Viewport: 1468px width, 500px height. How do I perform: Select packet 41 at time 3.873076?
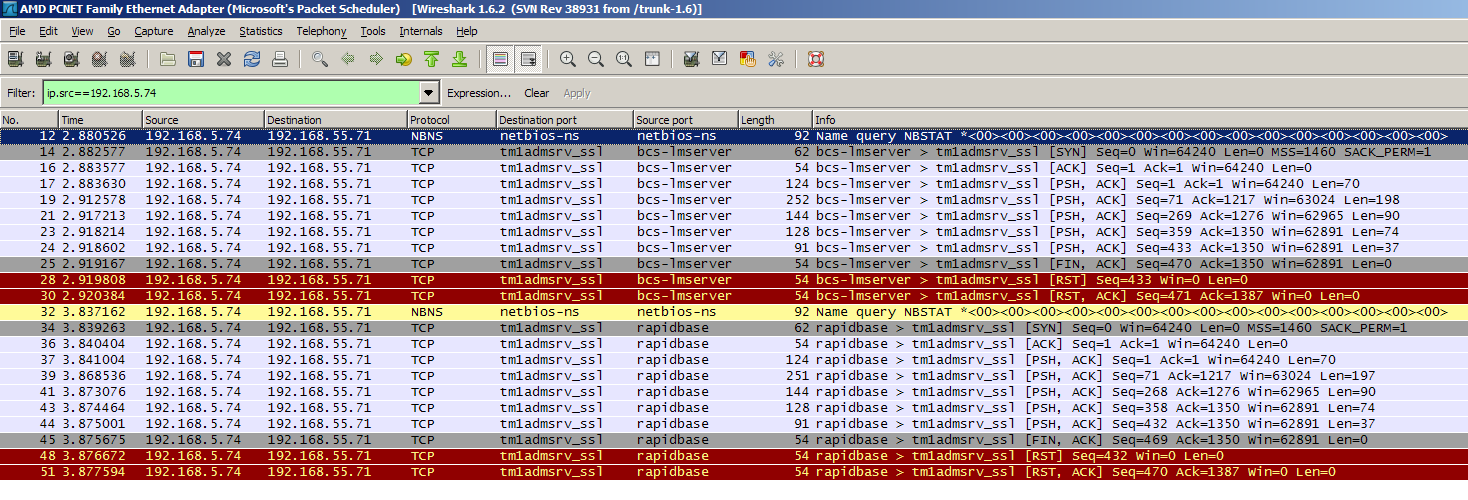point(734,392)
